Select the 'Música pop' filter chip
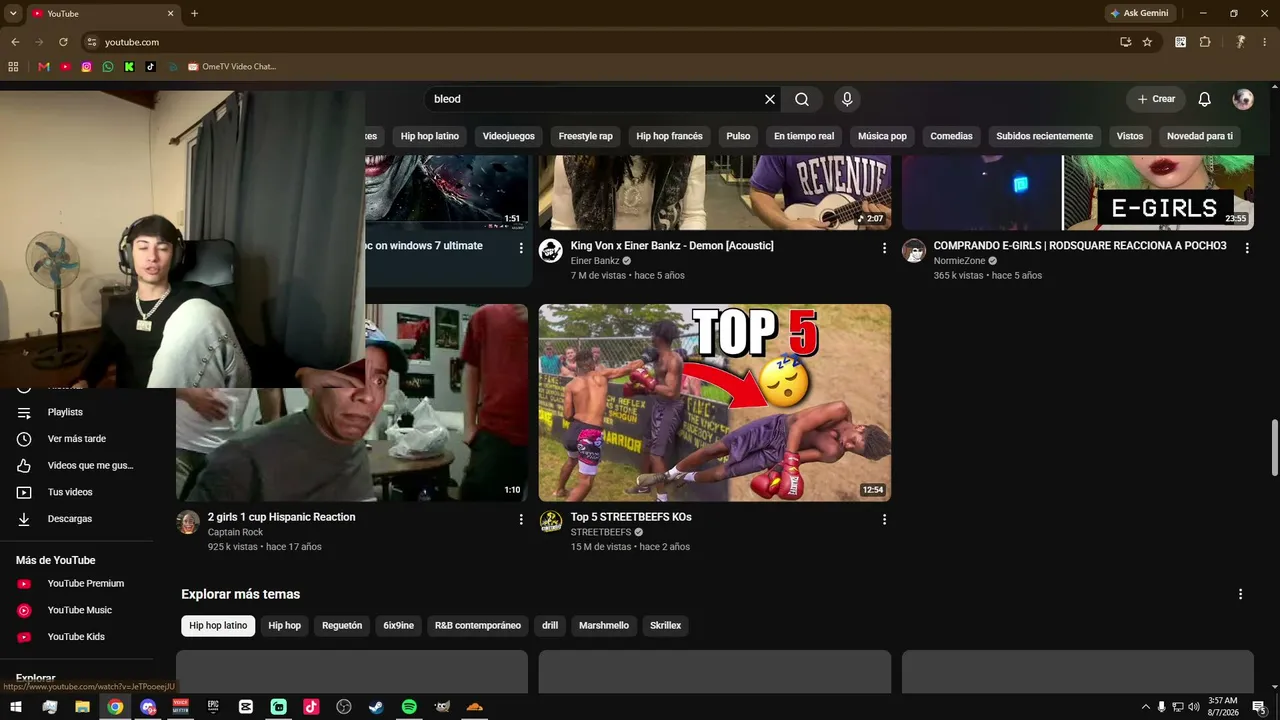The width and height of the screenshot is (1280, 720). (882, 136)
